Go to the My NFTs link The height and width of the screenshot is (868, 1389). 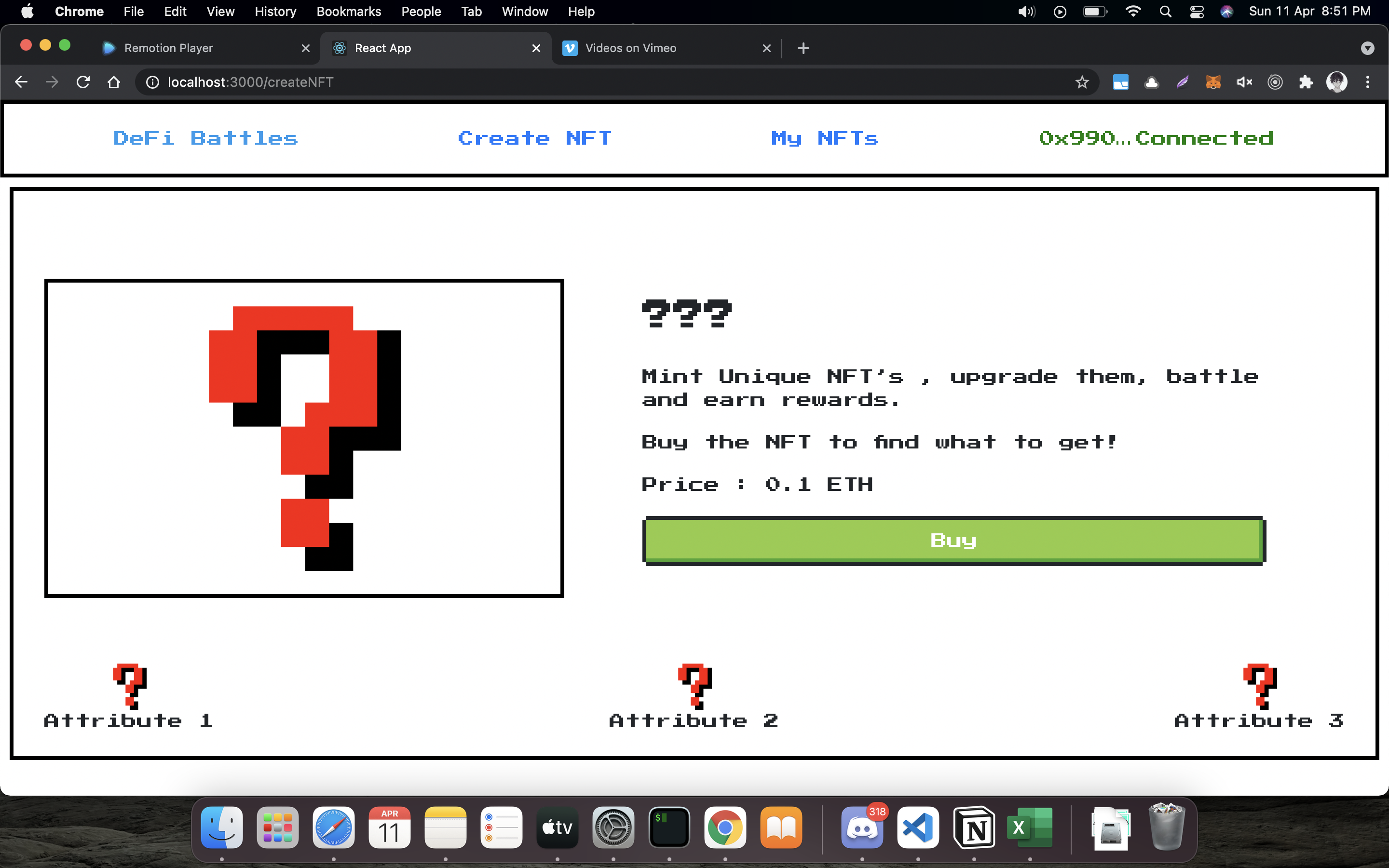(824, 138)
